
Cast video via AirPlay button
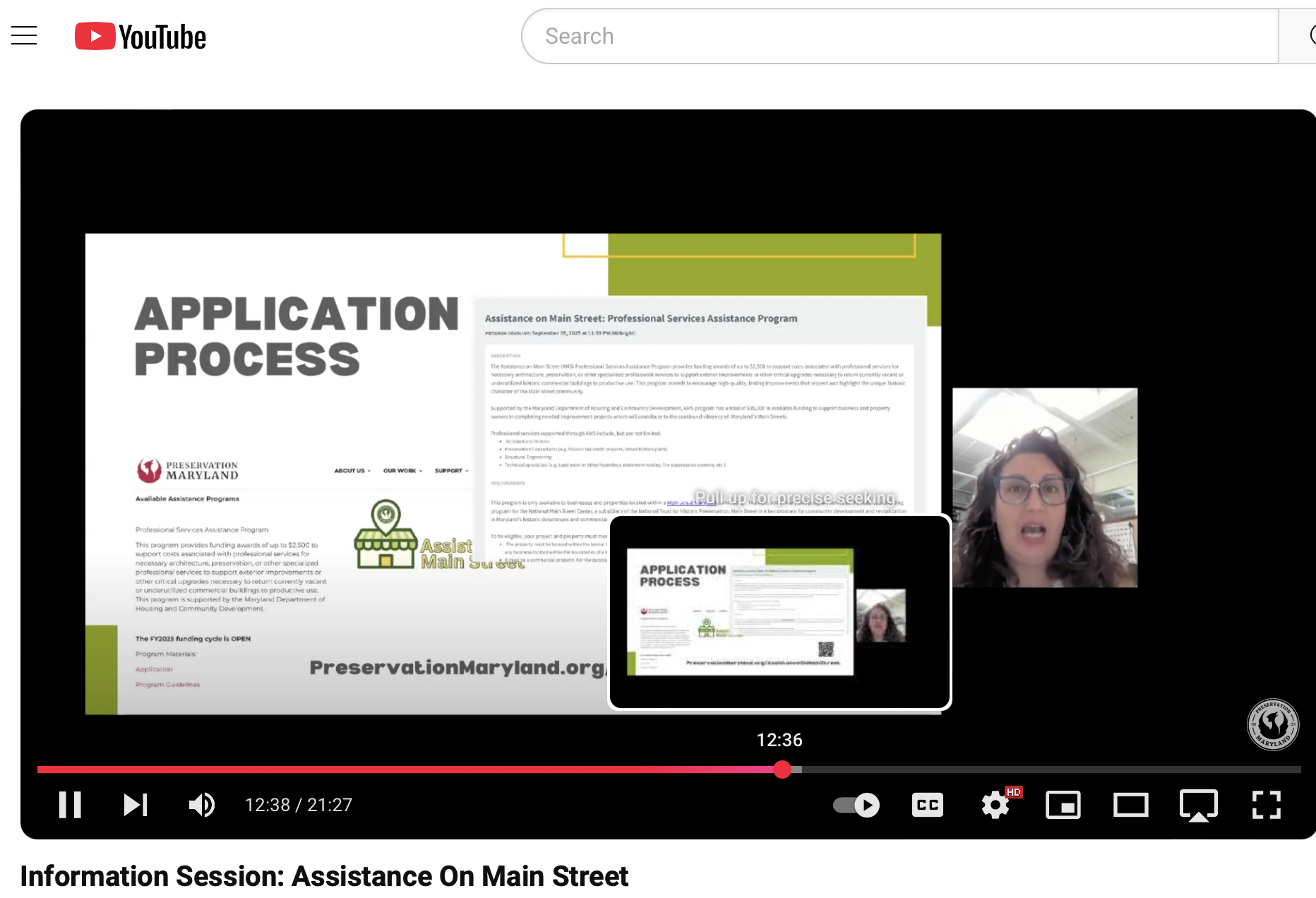click(x=1199, y=805)
